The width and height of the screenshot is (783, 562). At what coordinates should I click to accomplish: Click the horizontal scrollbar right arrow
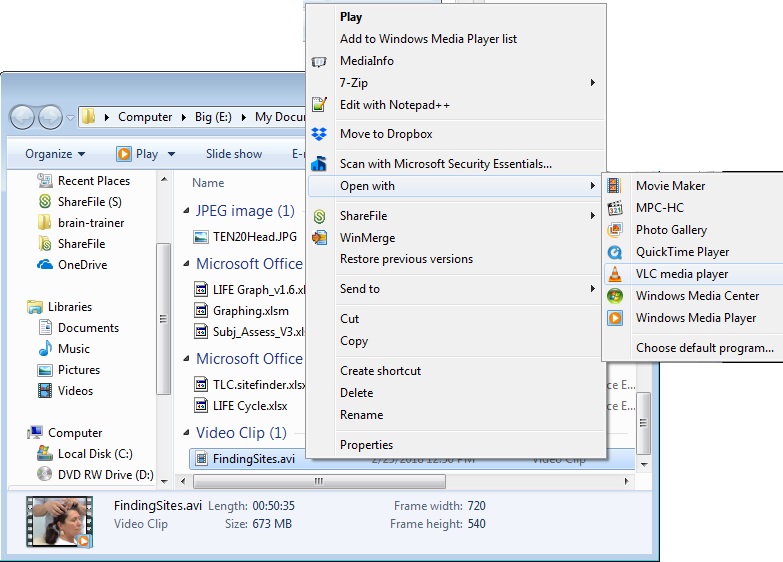tap(626, 482)
